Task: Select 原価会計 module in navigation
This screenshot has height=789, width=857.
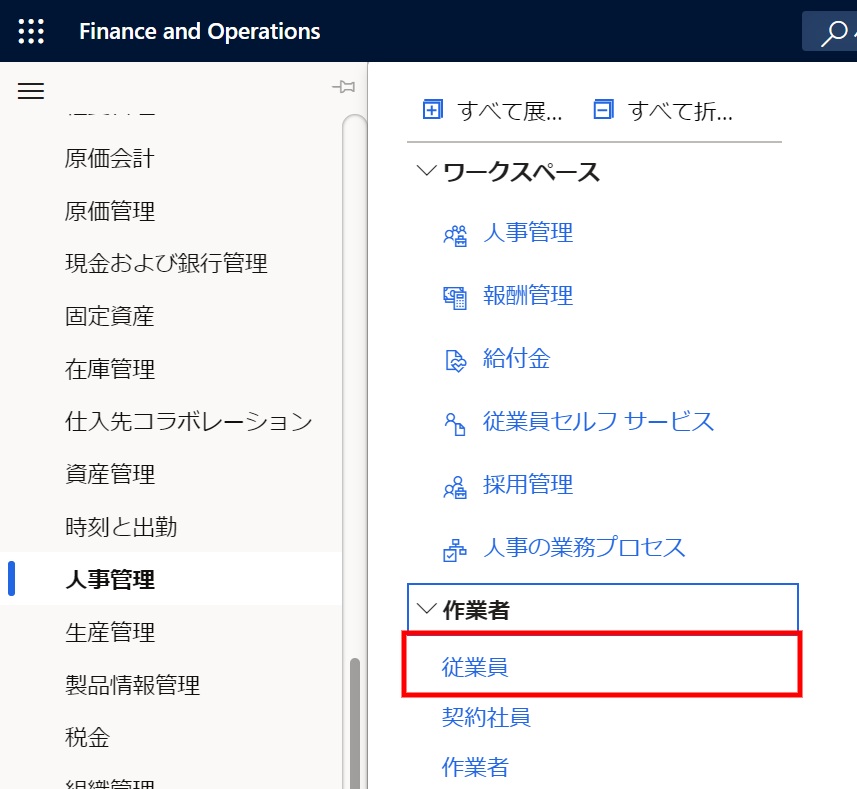Action: (x=110, y=158)
